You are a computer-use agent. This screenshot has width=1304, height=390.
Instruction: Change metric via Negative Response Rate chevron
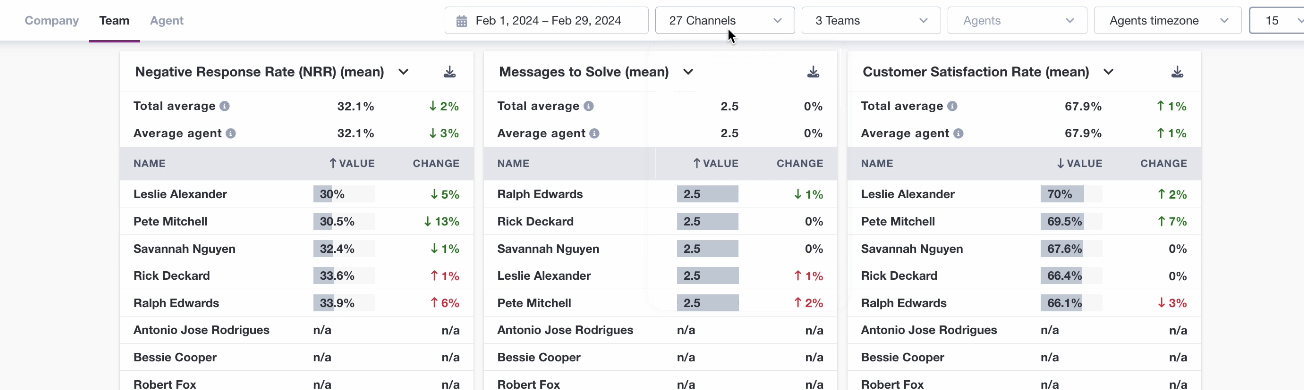click(403, 72)
